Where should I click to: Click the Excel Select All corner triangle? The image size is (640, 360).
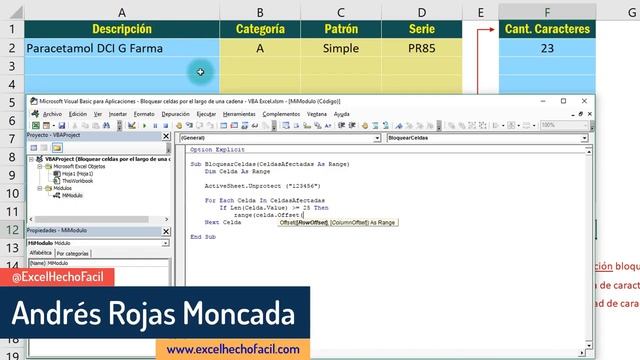(x=16, y=13)
